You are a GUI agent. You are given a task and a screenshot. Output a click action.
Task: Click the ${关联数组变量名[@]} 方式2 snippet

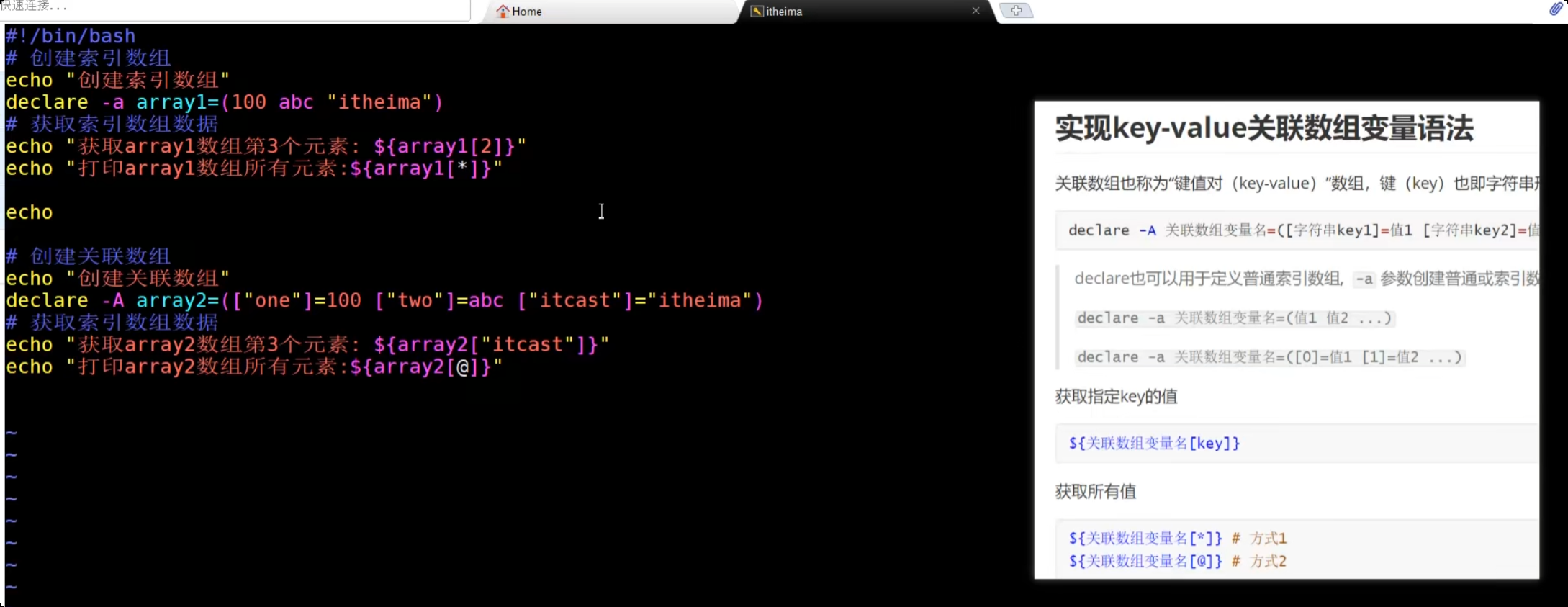click(x=1178, y=561)
